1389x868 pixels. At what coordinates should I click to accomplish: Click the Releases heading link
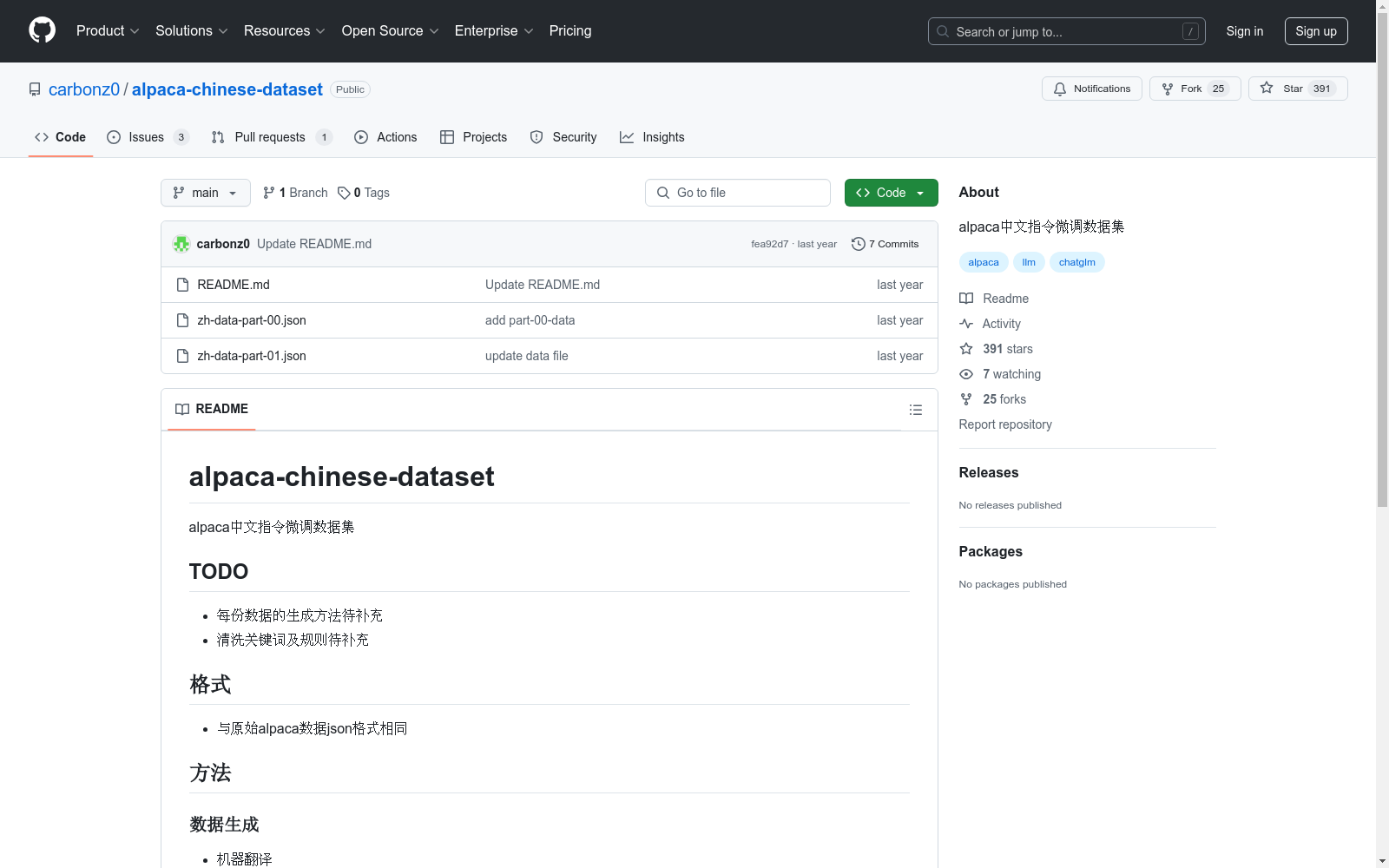click(989, 472)
